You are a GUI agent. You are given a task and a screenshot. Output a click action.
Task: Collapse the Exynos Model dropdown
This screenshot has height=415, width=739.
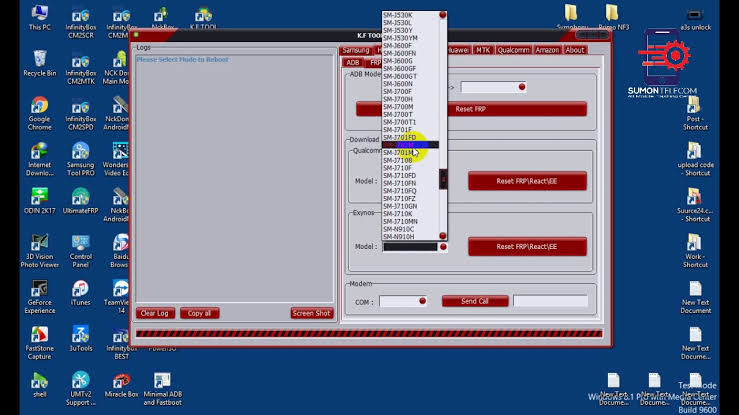click(443, 247)
